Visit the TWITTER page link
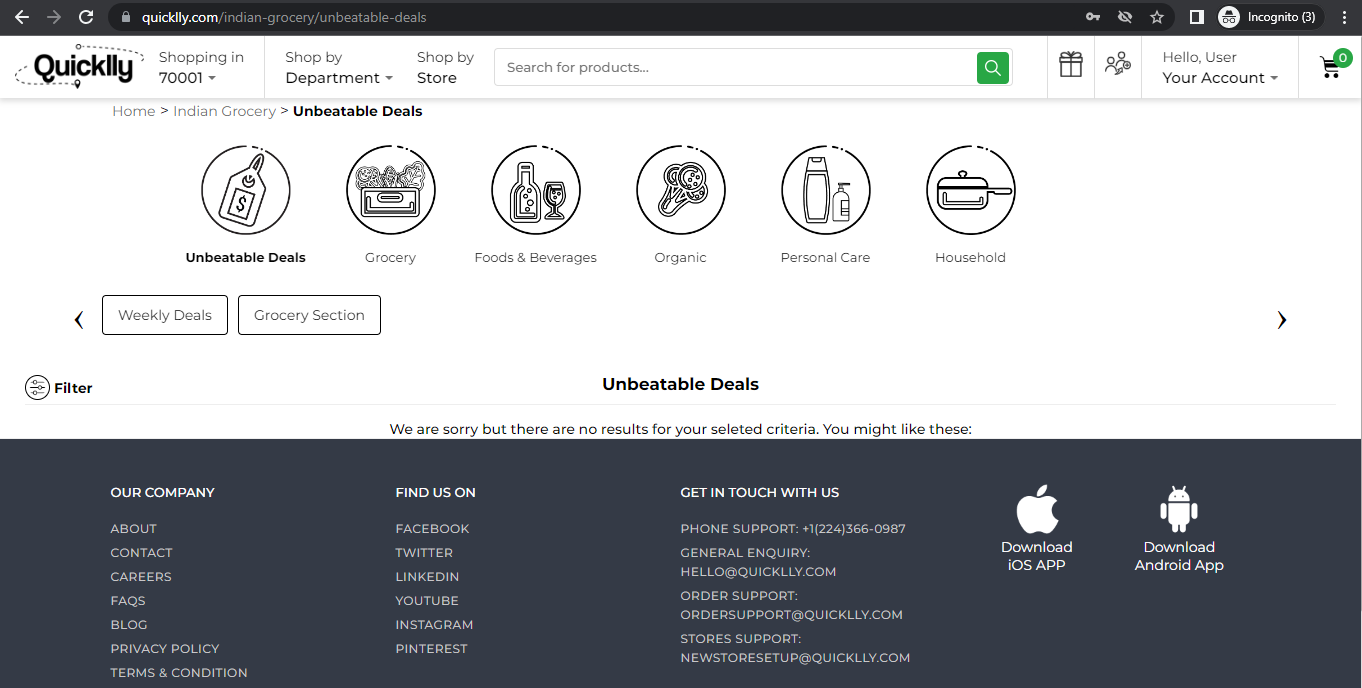 pos(424,553)
